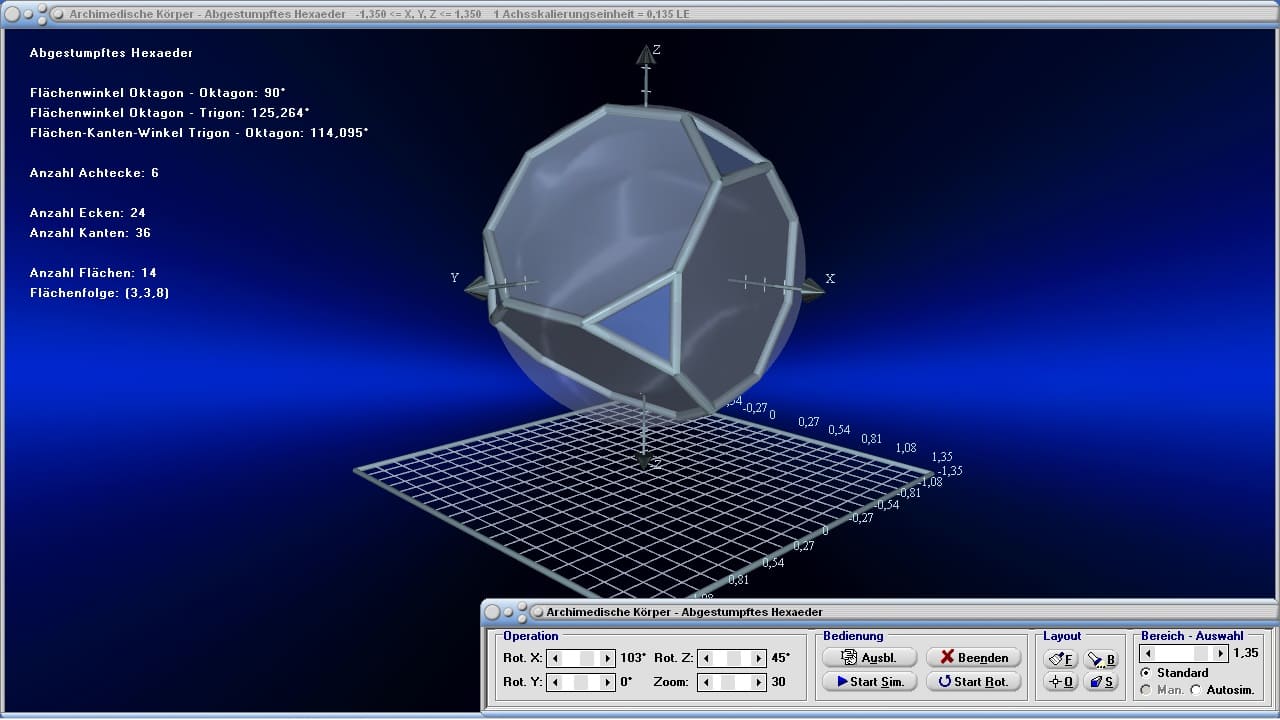Click the O layout button with crosshair icon

[x=1060, y=682]
